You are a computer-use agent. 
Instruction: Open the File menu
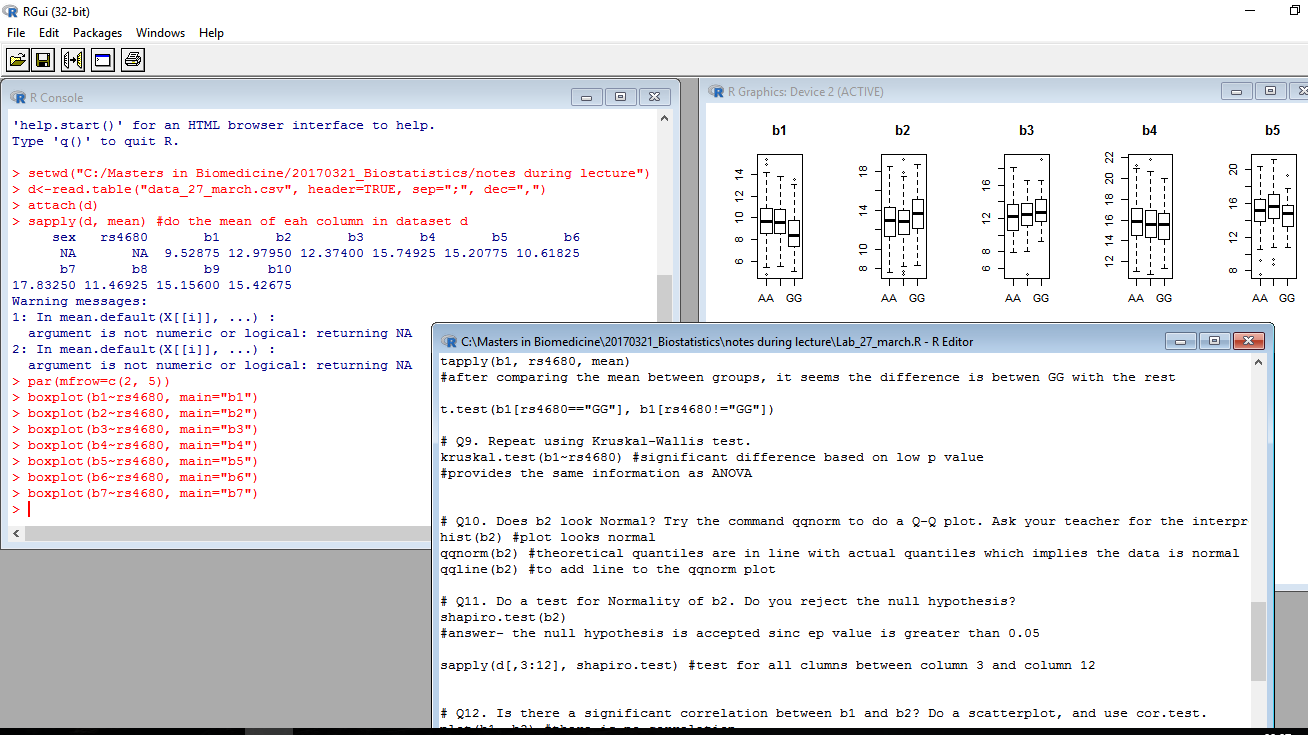(x=16, y=33)
